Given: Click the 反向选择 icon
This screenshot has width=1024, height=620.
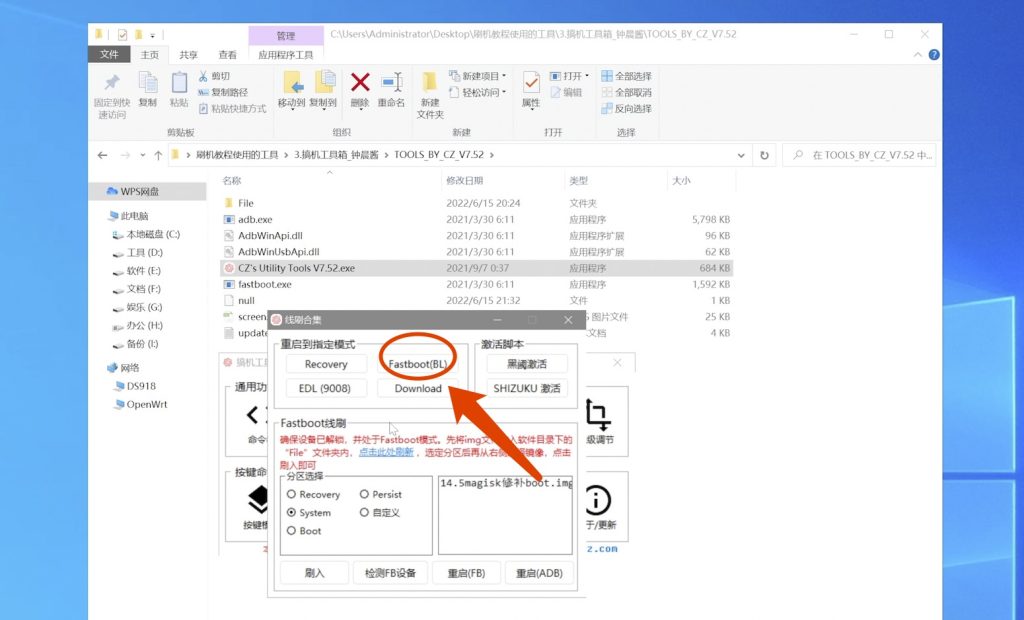Looking at the screenshot, I should pos(607,108).
